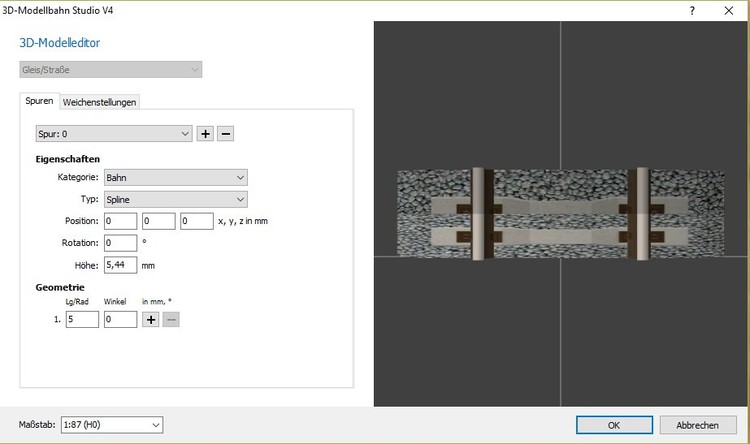This screenshot has height=444, width=750.
Task: Remove track with minus button next to Spur: 0
Action: click(x=226, y=134)
